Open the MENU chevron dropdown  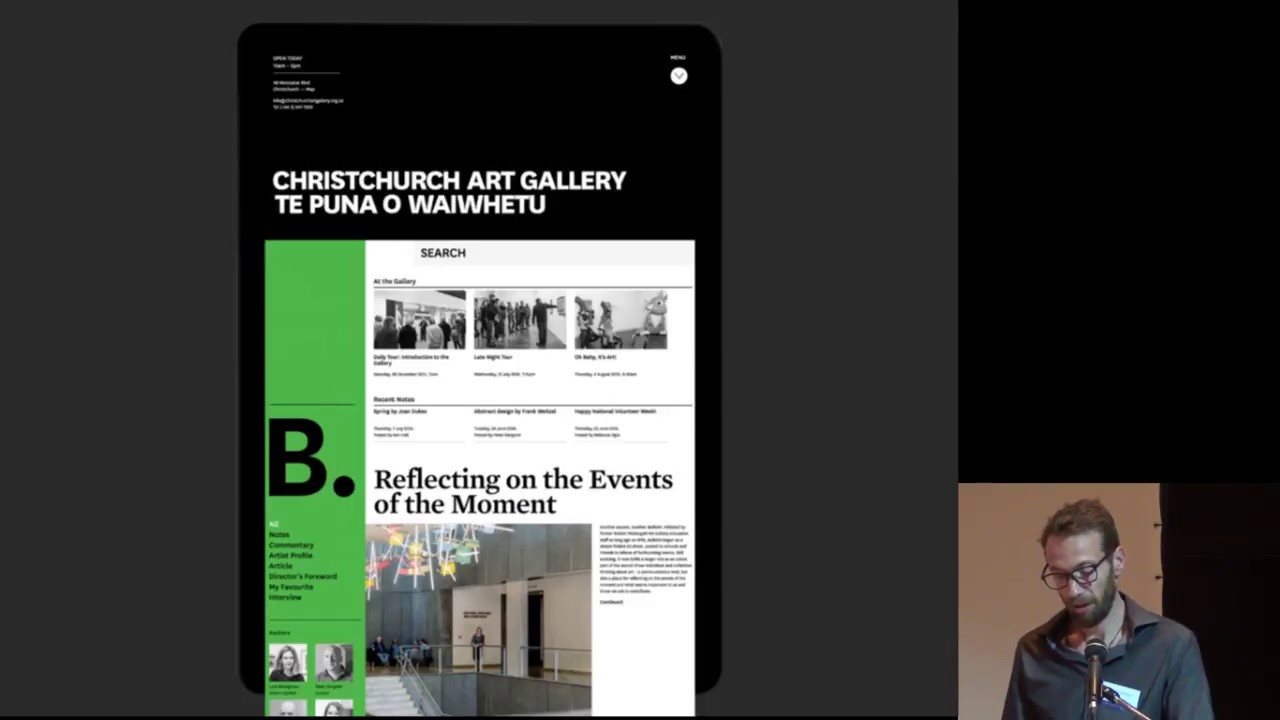(679, 76)
